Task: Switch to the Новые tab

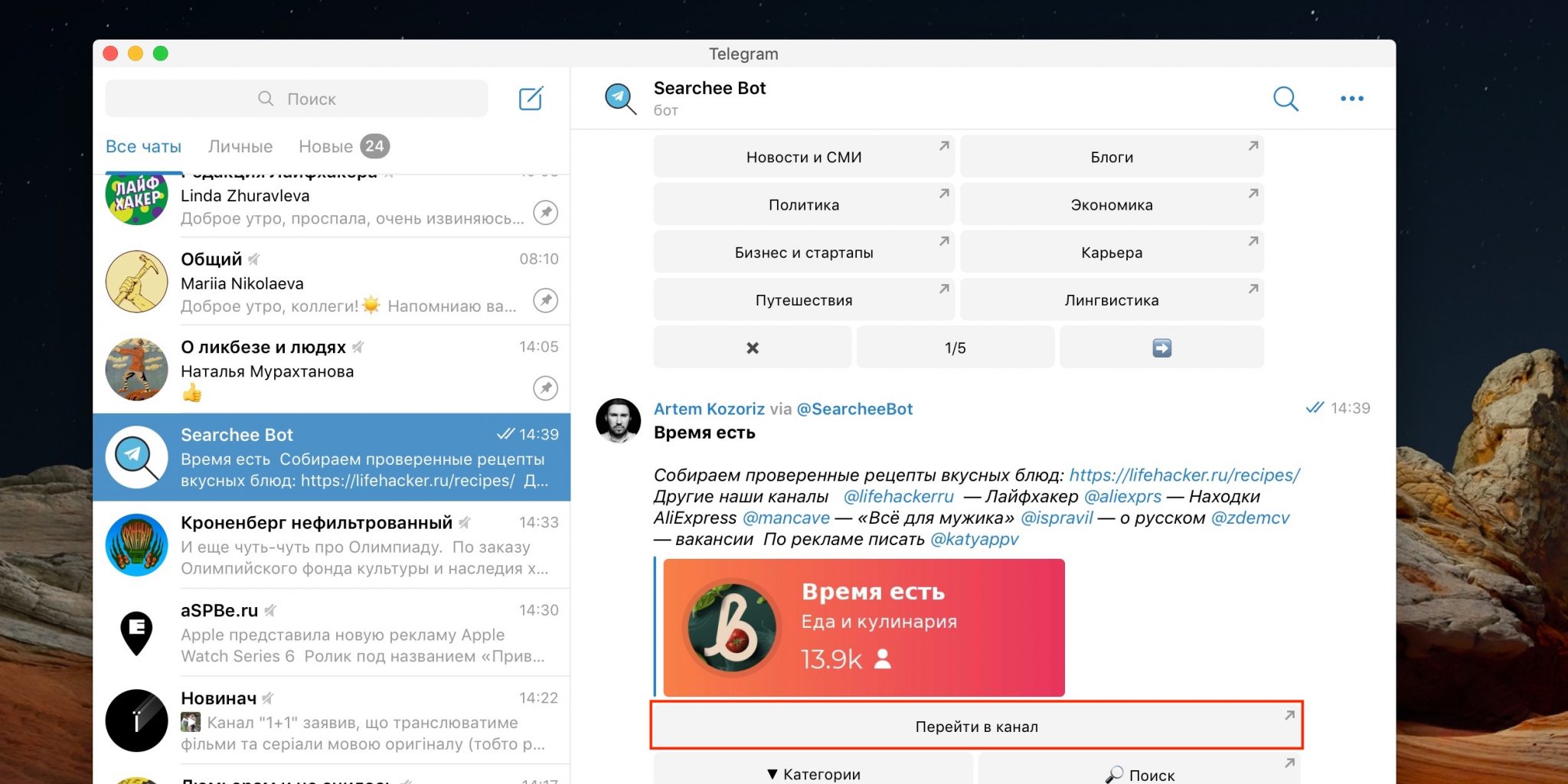Action: (x=344, y=146)
